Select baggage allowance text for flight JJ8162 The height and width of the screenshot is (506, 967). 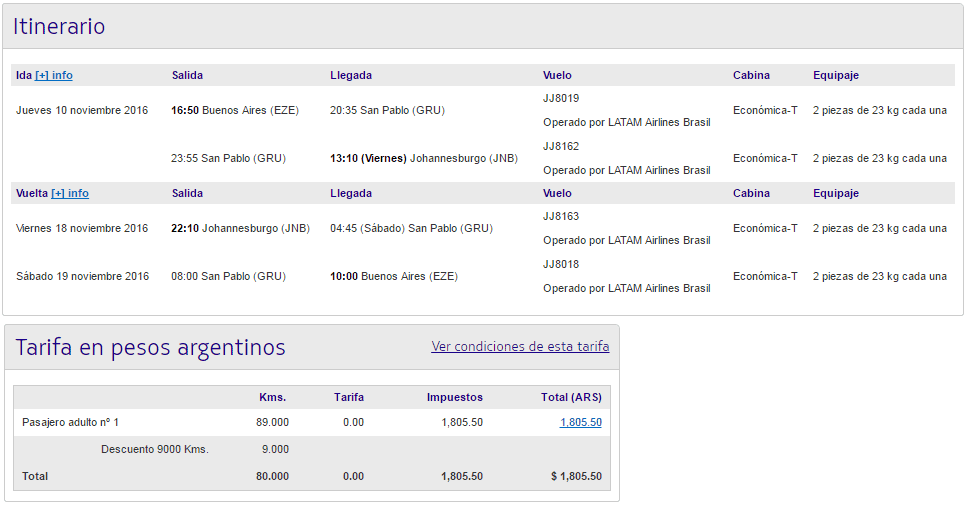tap(879, 159)
